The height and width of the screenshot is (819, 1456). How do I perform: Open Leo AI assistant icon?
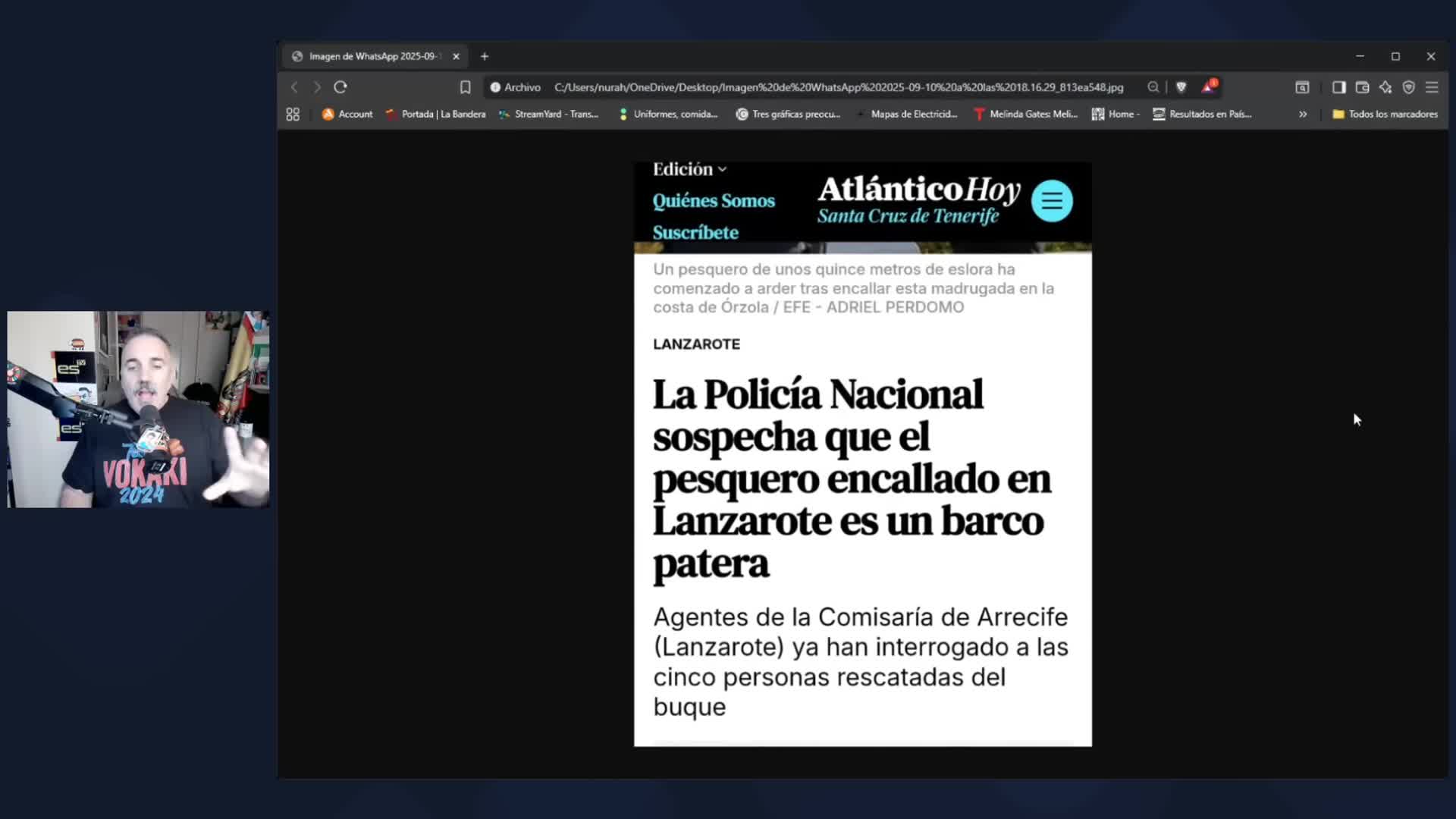(x=1385, y=87)
